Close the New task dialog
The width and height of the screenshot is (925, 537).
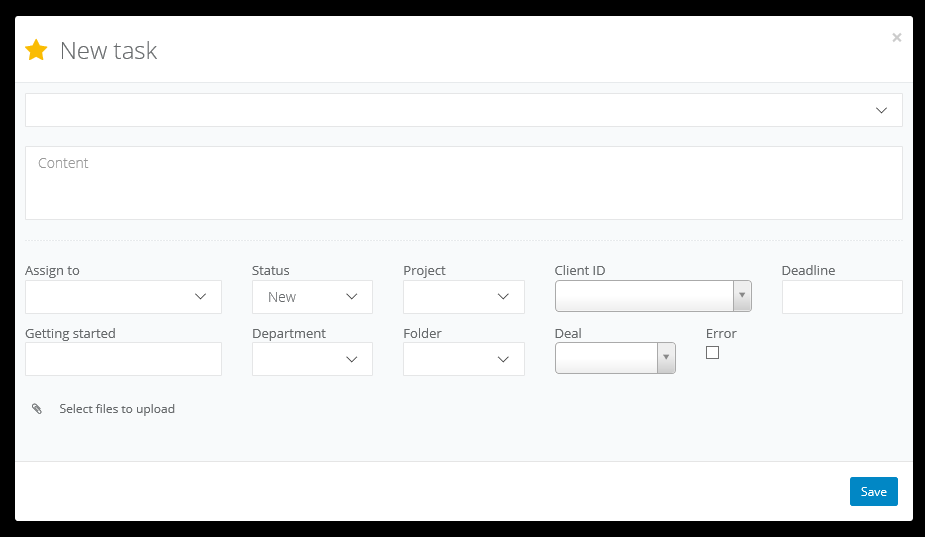click(x=896, y=38)
